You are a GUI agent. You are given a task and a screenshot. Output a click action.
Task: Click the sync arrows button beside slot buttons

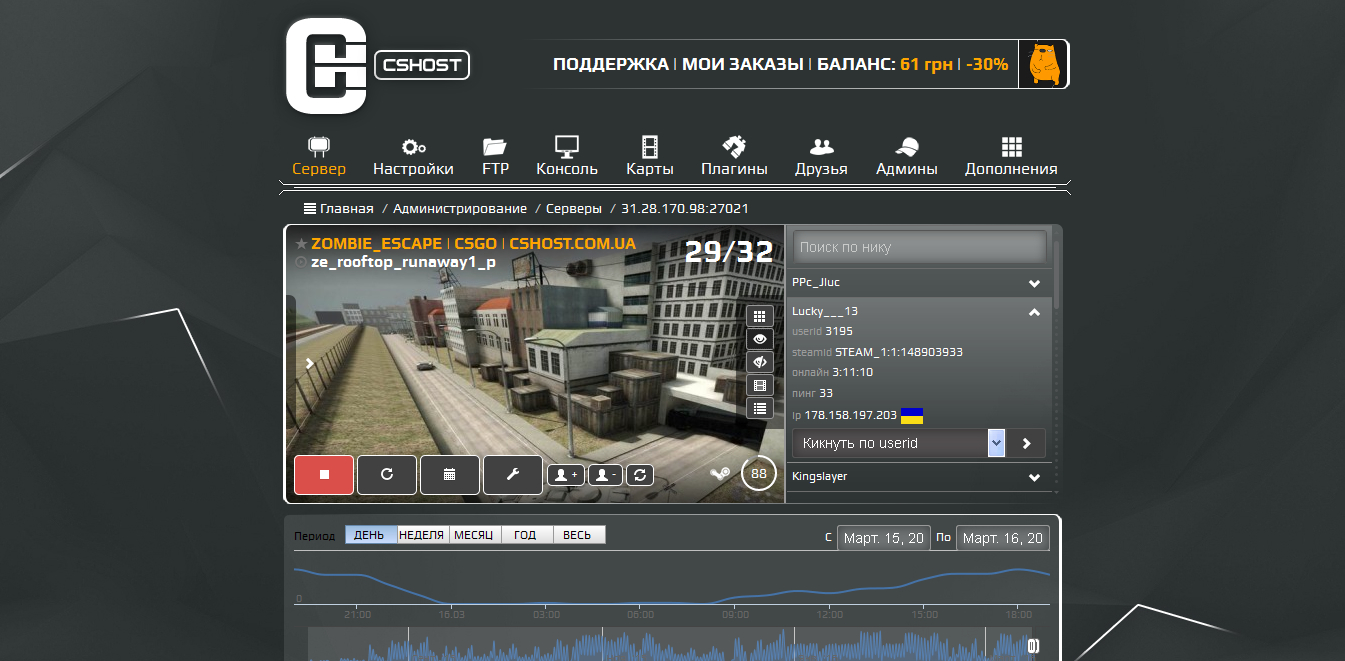(x=640, y=475)
